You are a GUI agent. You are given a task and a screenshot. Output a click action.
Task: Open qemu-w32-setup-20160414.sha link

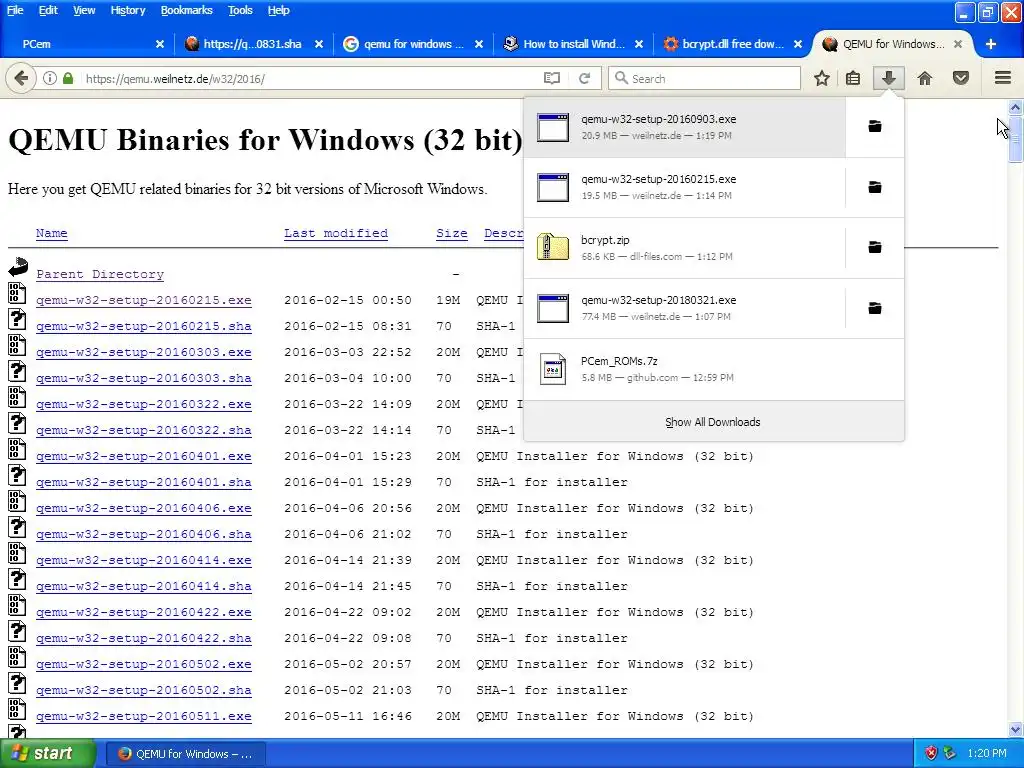(144, 586)
